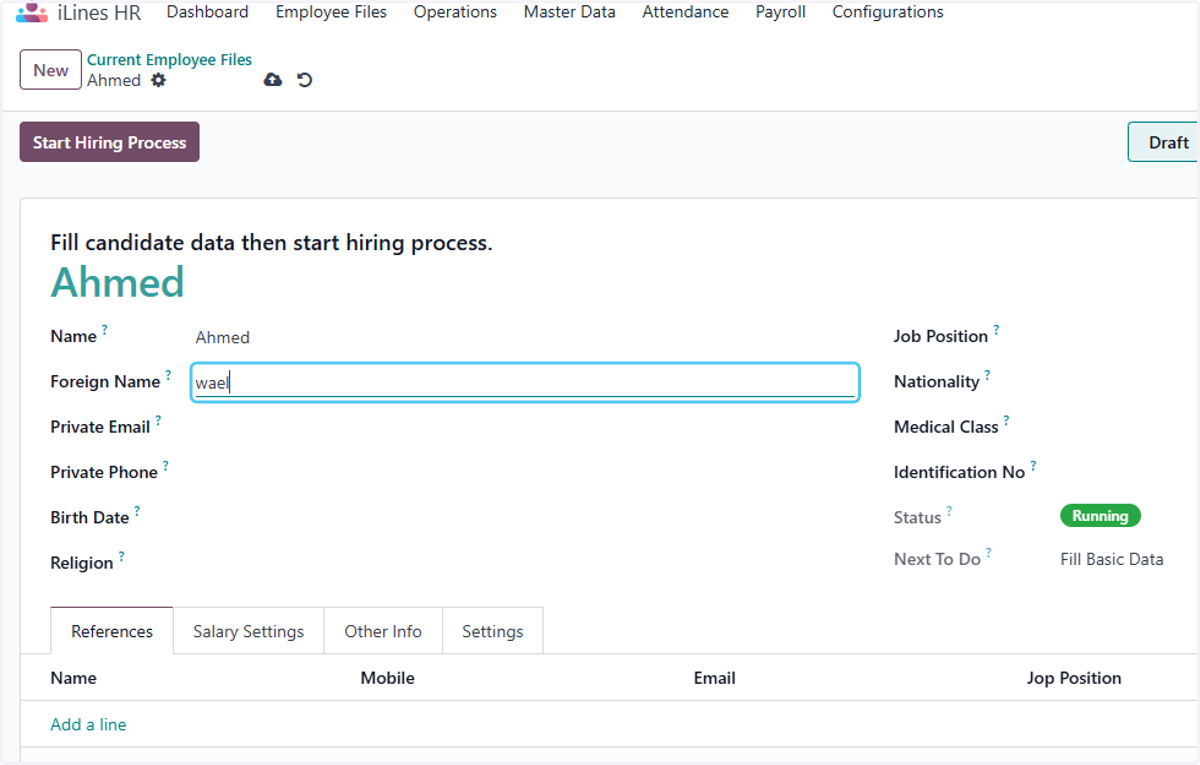Click the discard changes undo icon
Viewport: 1200px width, 765px height.
tap(305, 80)
